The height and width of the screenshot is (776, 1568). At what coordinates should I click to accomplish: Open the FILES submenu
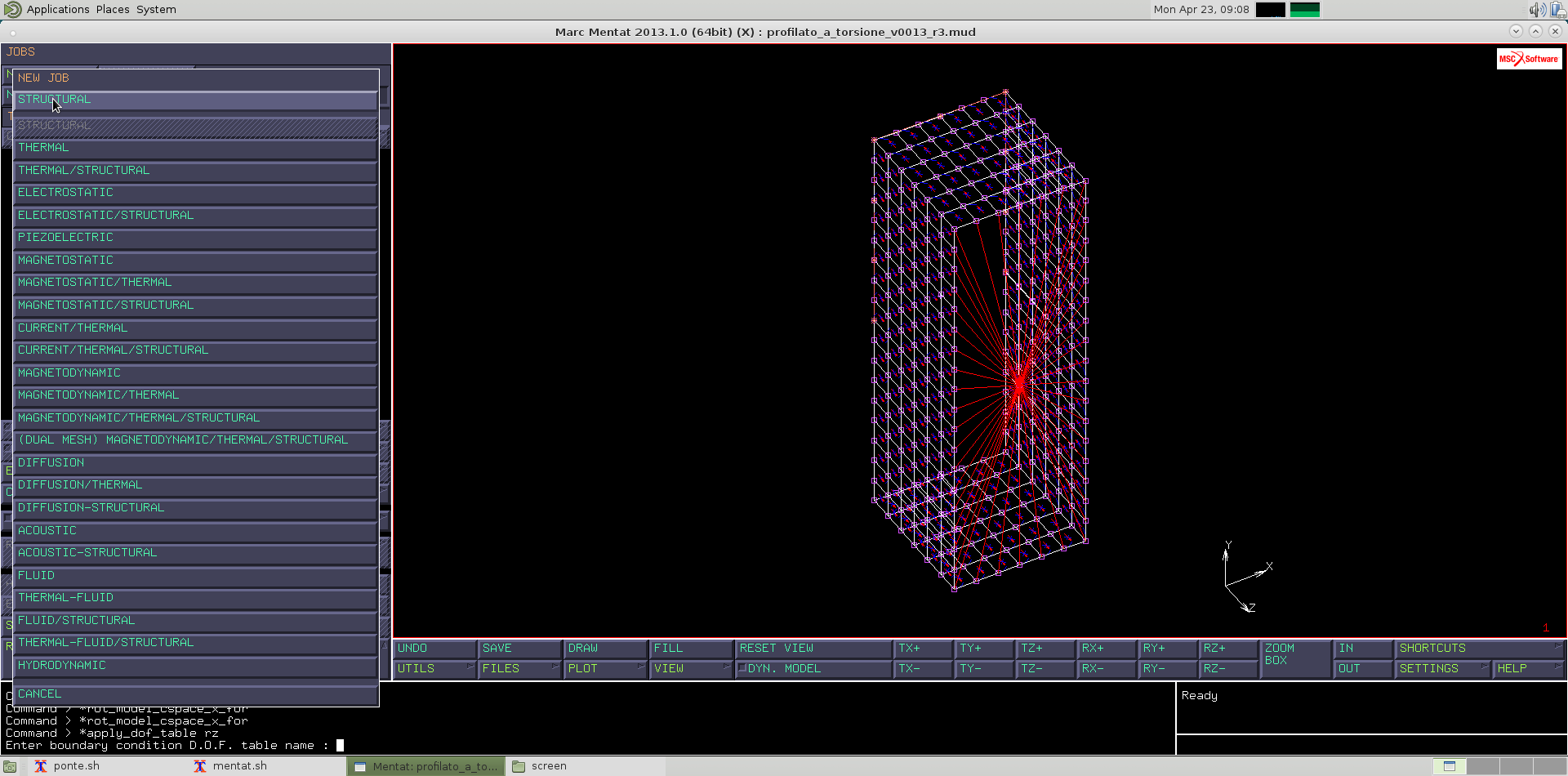[x=519, y=669]
